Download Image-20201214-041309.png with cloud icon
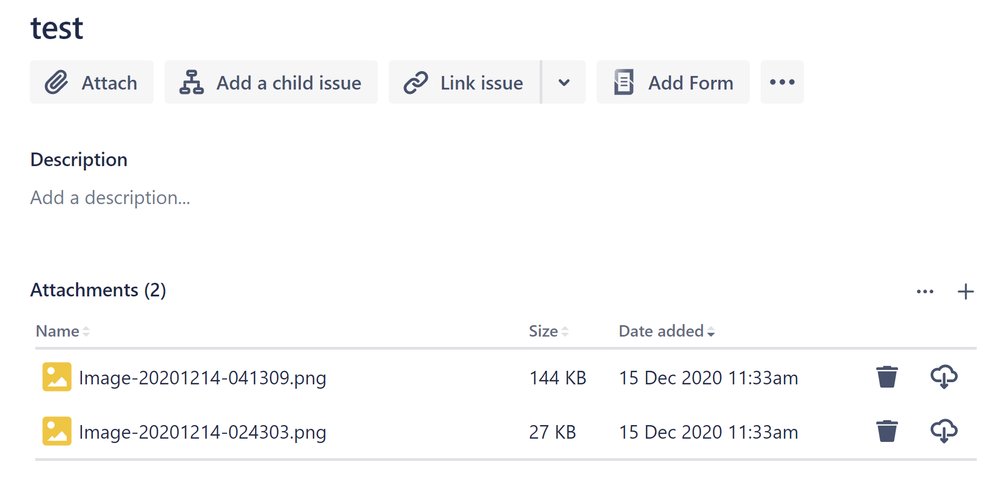Image resolution: width=999 pixels, height=494 pixels. point(944,377)
